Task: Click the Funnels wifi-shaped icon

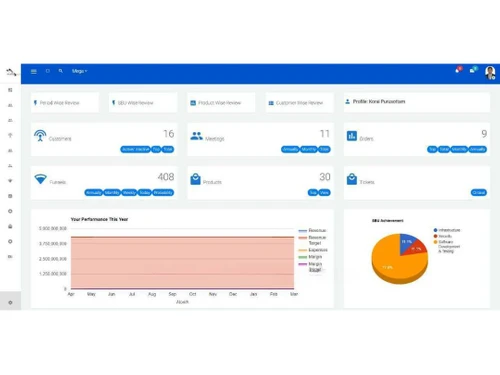Action: point(40,179)
